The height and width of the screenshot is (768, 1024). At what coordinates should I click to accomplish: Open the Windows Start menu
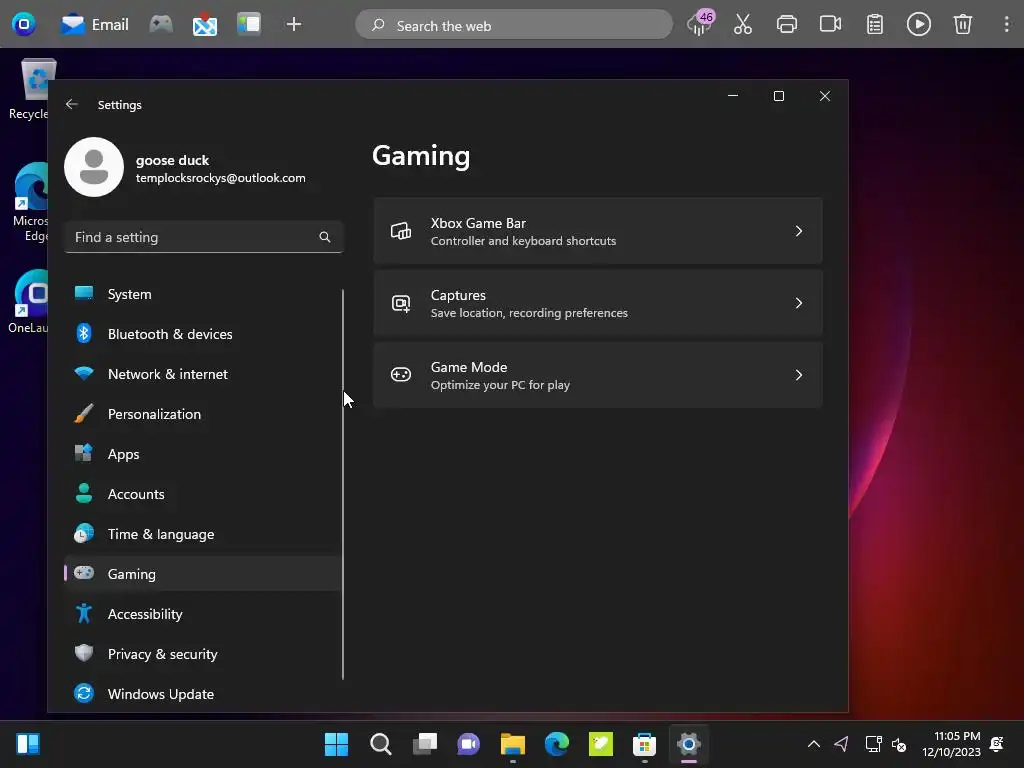(336, 744)
